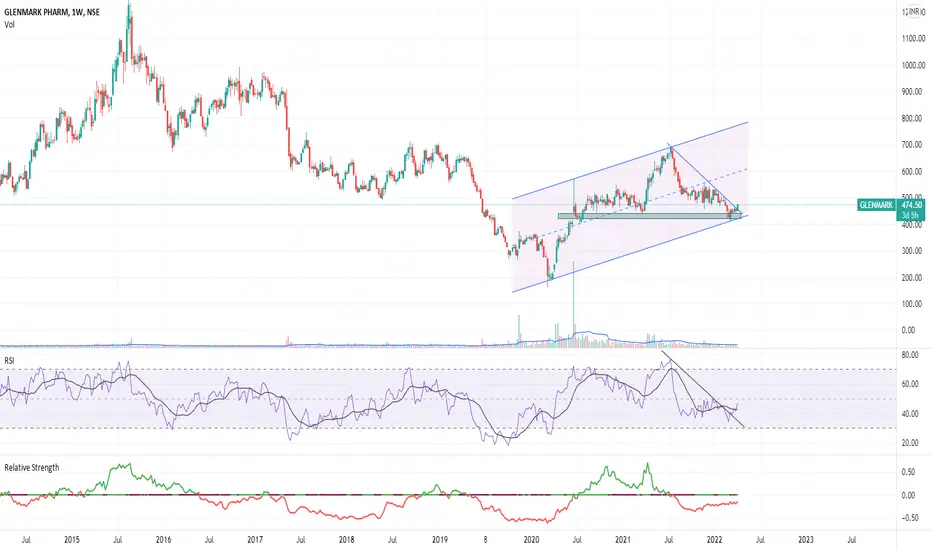Screen dimensions: 932x550
Task: Click the 2023 time axis label
Action: click(806, 540)
